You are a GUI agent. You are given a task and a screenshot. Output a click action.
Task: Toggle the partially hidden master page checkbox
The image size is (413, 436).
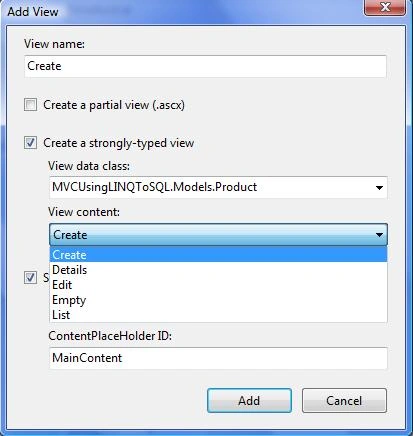click(30, 277)
